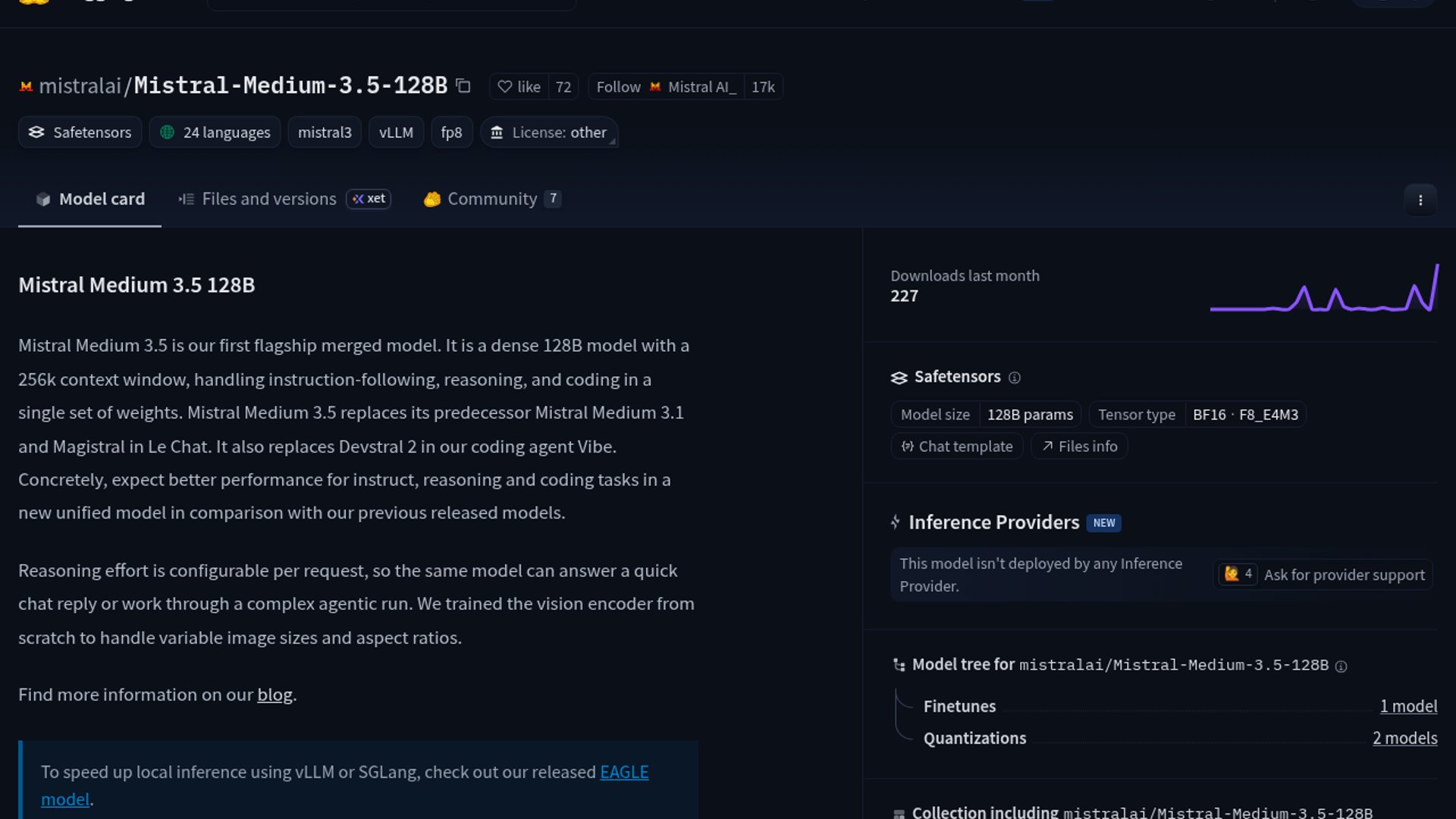The image size is (1456, 819).
Task: Click Ask for provider support
Action: click(x=1344, y=575)
